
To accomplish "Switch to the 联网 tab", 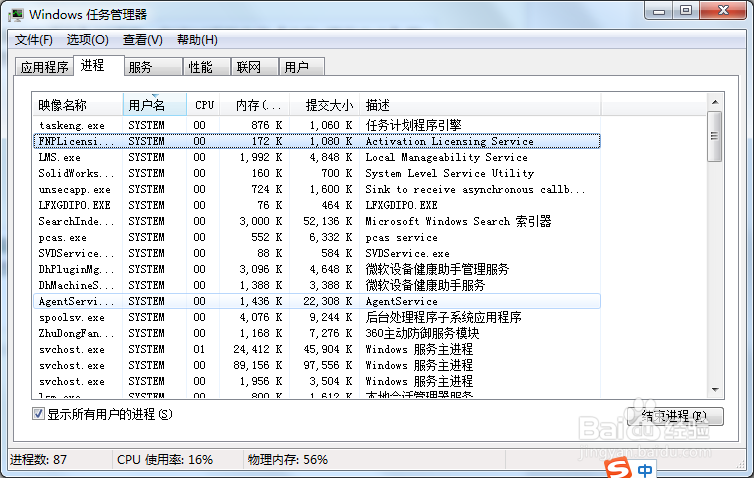I will [255, 67].
